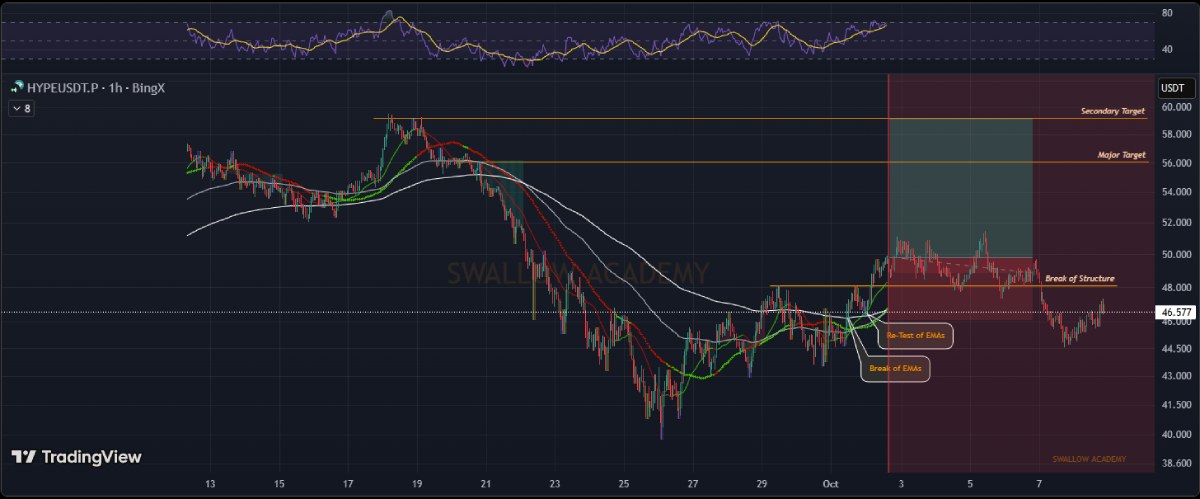
Task: Click the Break of EMAs callout
Action: [896, 369]
